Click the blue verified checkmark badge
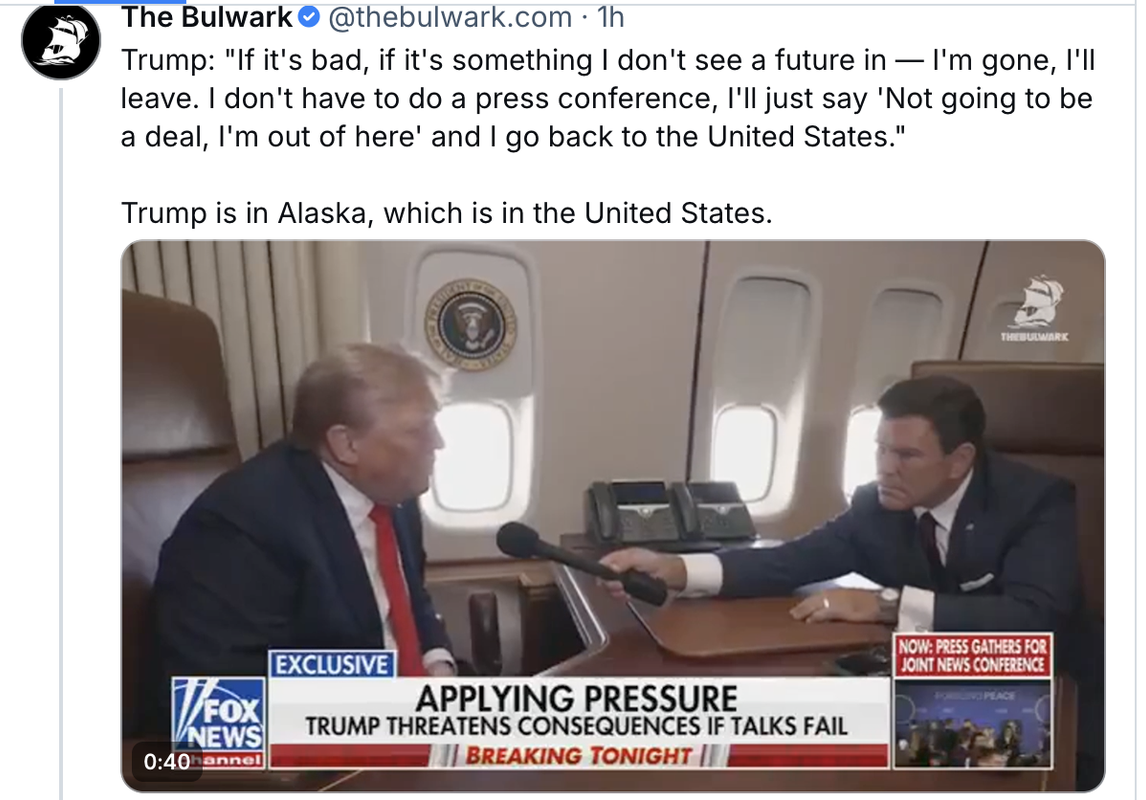The width and height of the screenshot is (1146, 800). click(x=310, y=17)
